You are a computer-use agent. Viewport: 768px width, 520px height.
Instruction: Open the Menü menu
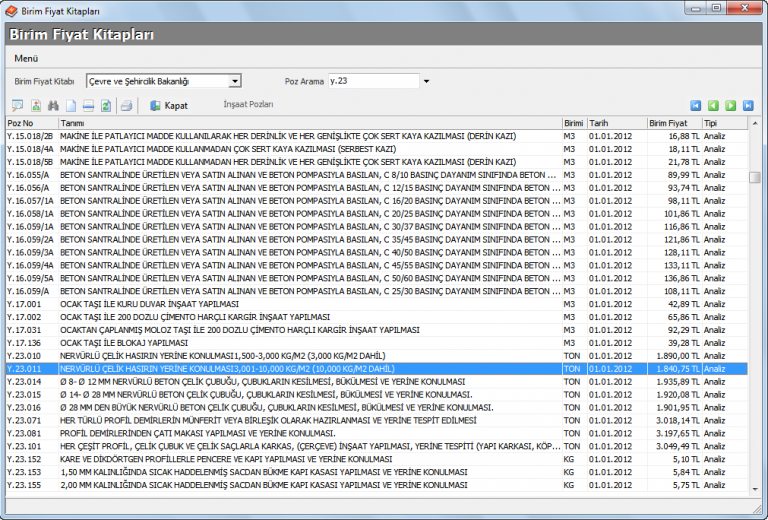[26, 59]
